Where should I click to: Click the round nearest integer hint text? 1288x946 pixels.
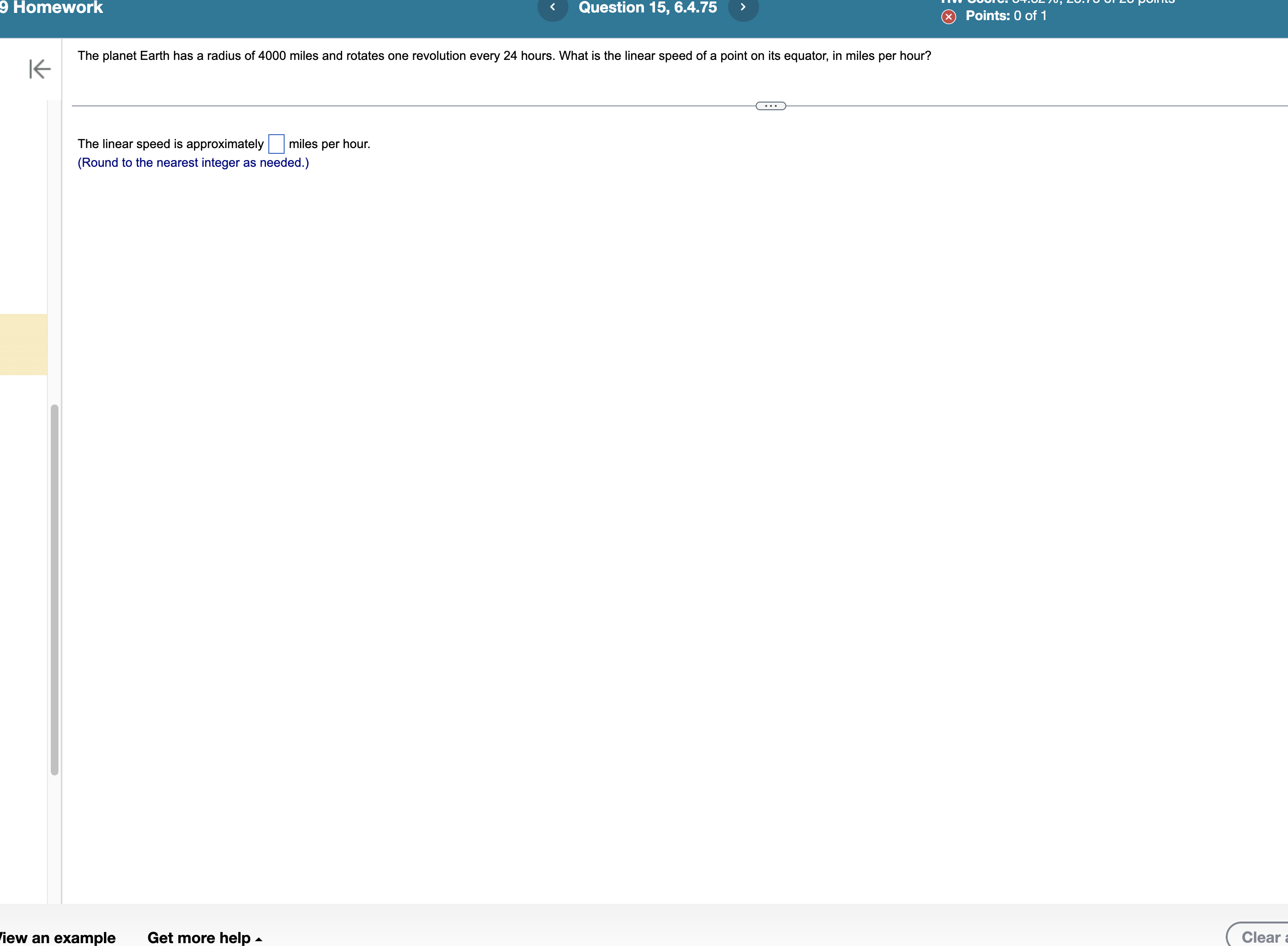coord(192,162)
